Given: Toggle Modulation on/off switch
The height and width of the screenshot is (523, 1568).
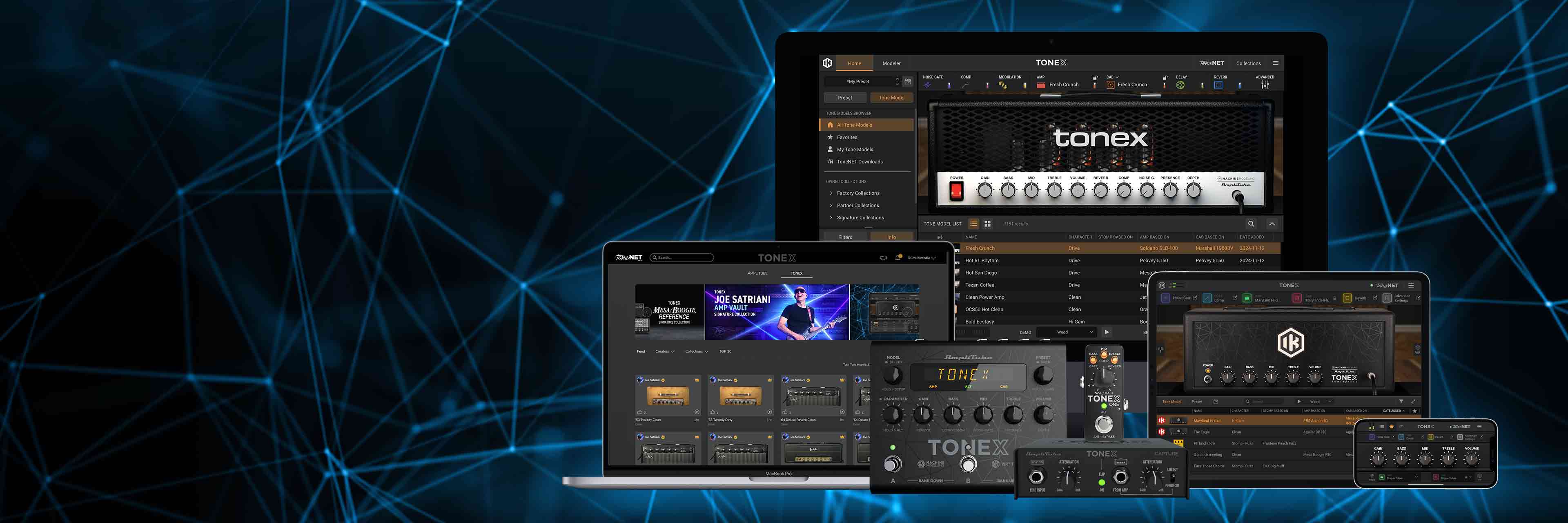Looking at the screenshot, I should (1025, 85).
